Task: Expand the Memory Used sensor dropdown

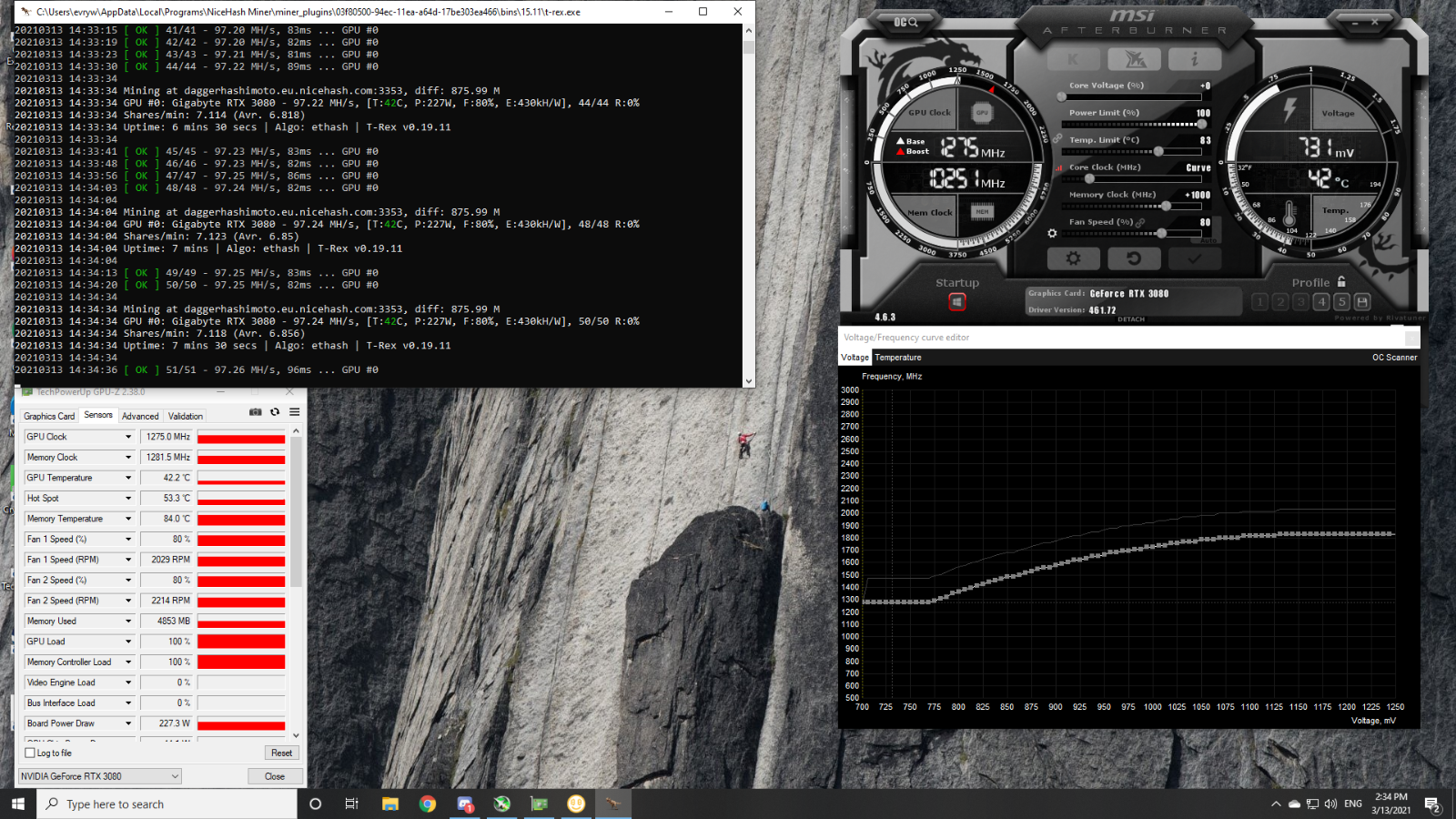Action: pyautogui.click(x=128, y=621)
